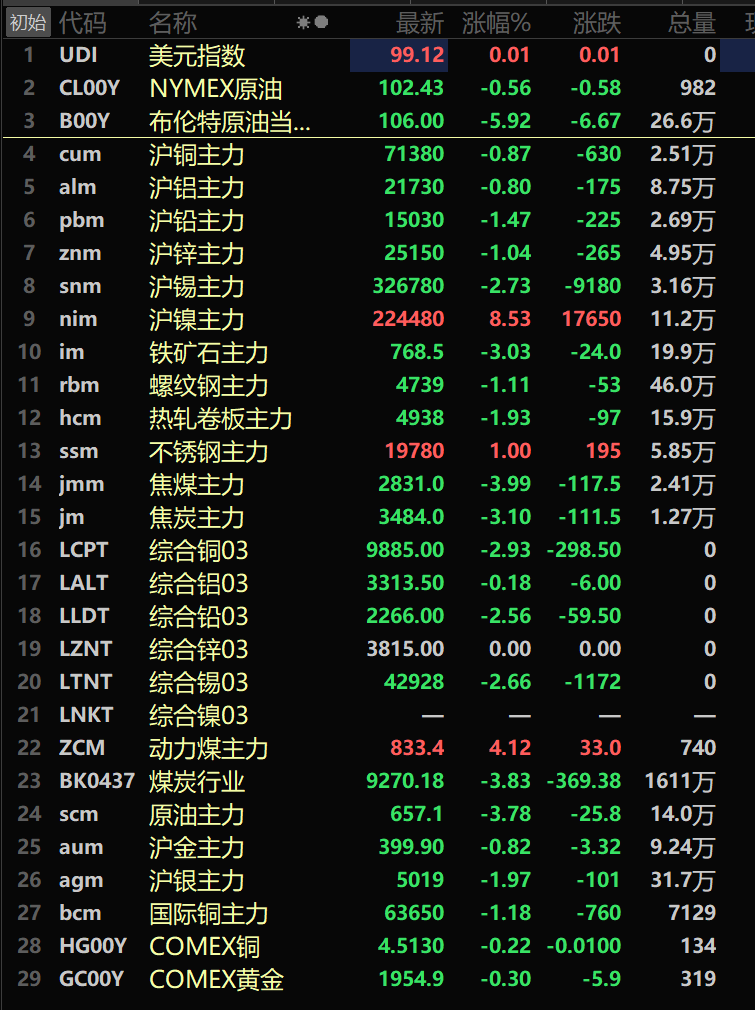Click volume 7129 in 国际铜主力 row
The height and width of the screenshot is (1010, 755).
pyautogui.click(x=692, y=913)
